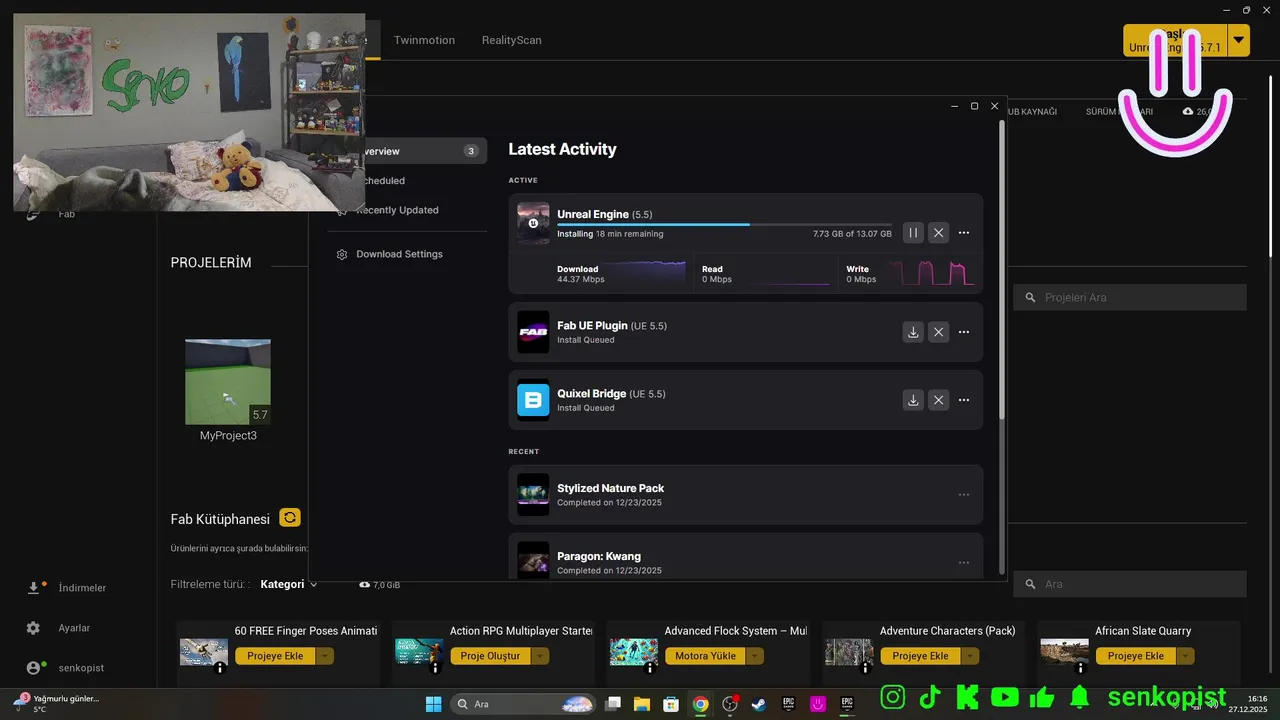Image resolution: width=1280 pixels, height=720 pixels.
Task: Click the downloads window vertical scrollbar
Action: 1002,270
